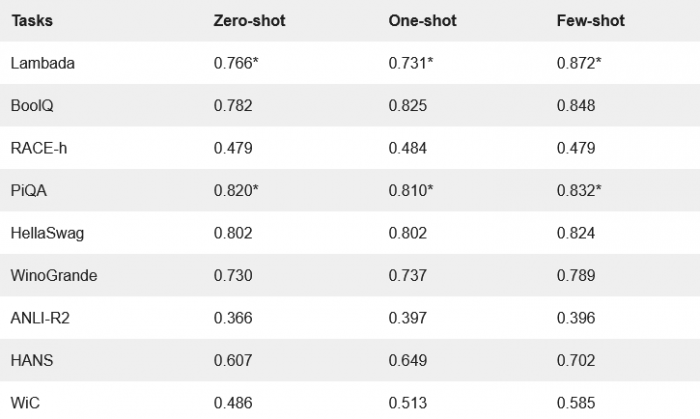Viewport: 700px width, 419px height.
Task: Select the BoolQ task name
Action: (x=32, y=105)
